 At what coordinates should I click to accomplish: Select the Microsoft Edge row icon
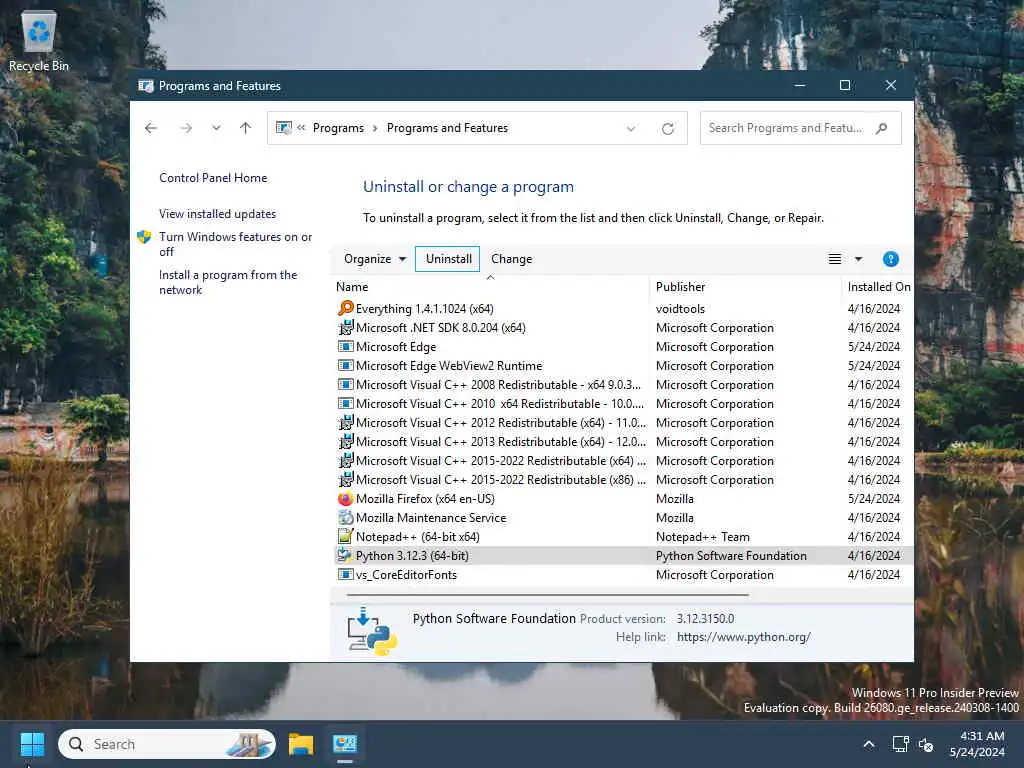345,347
